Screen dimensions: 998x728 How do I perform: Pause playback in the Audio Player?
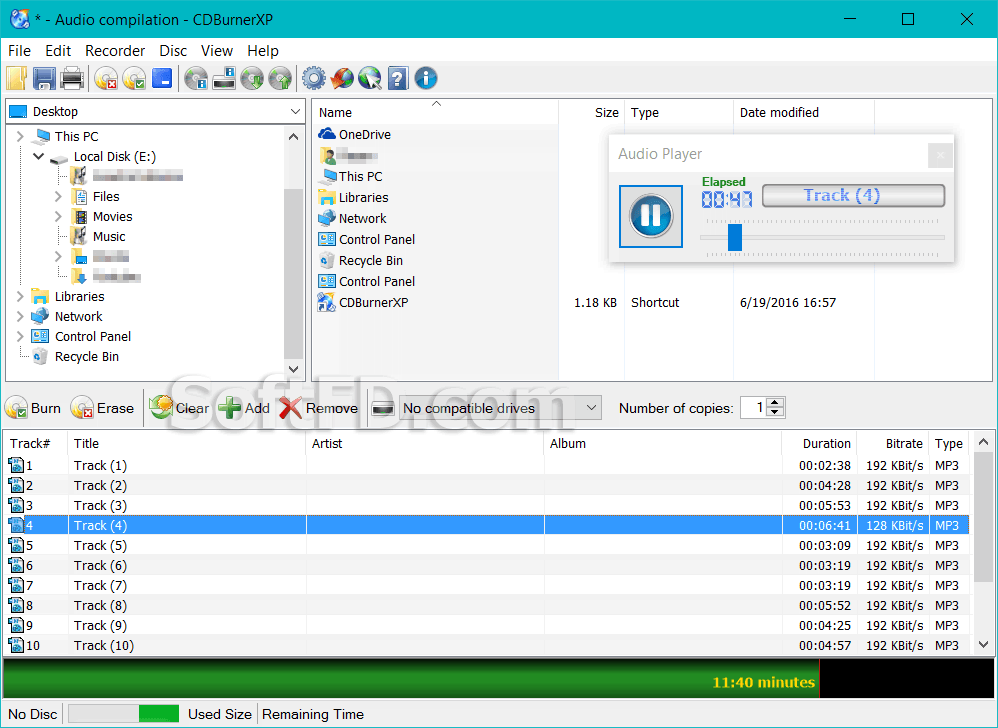(650, 216)
